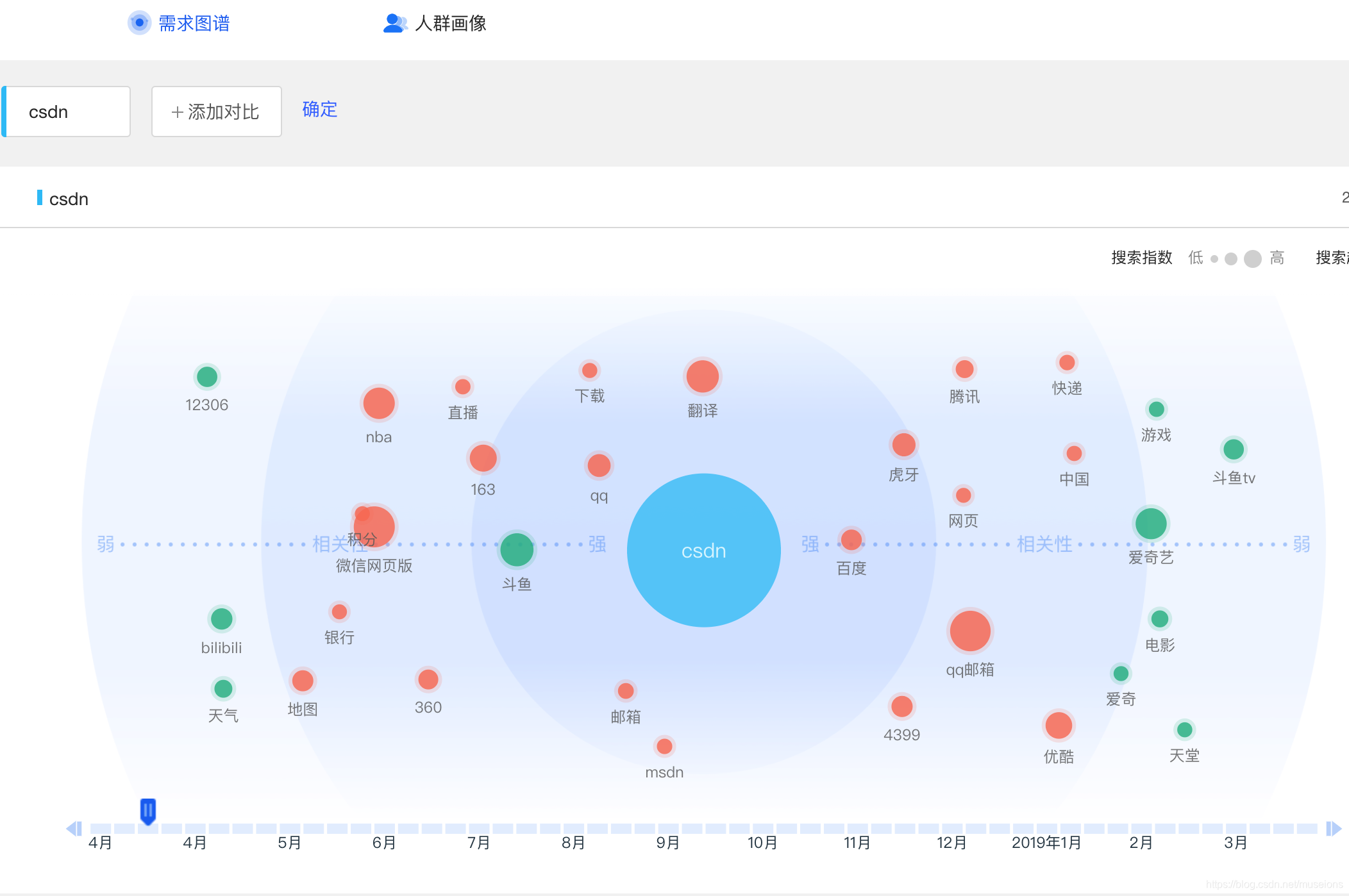Click the red 百度 bubble
This screenshot has width=1349, height=896.
(x=851, y=540)
